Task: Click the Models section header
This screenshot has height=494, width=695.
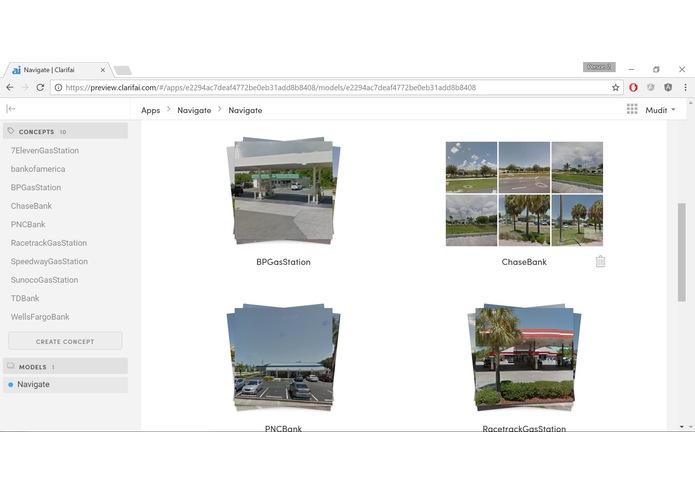Action: pyautogui.click(x=66, y=367)
